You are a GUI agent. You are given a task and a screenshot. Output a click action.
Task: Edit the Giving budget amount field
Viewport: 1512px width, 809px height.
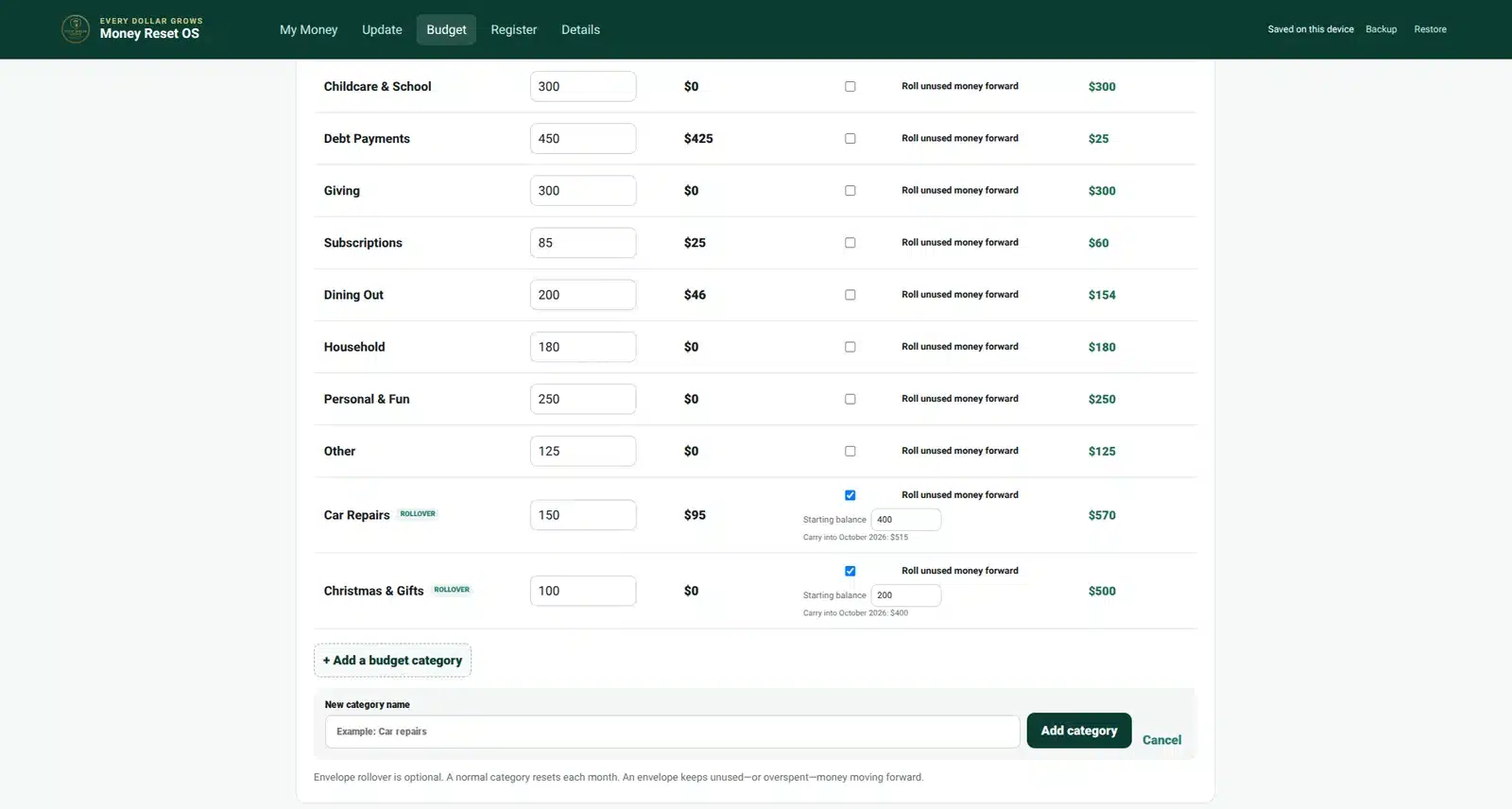583,190
